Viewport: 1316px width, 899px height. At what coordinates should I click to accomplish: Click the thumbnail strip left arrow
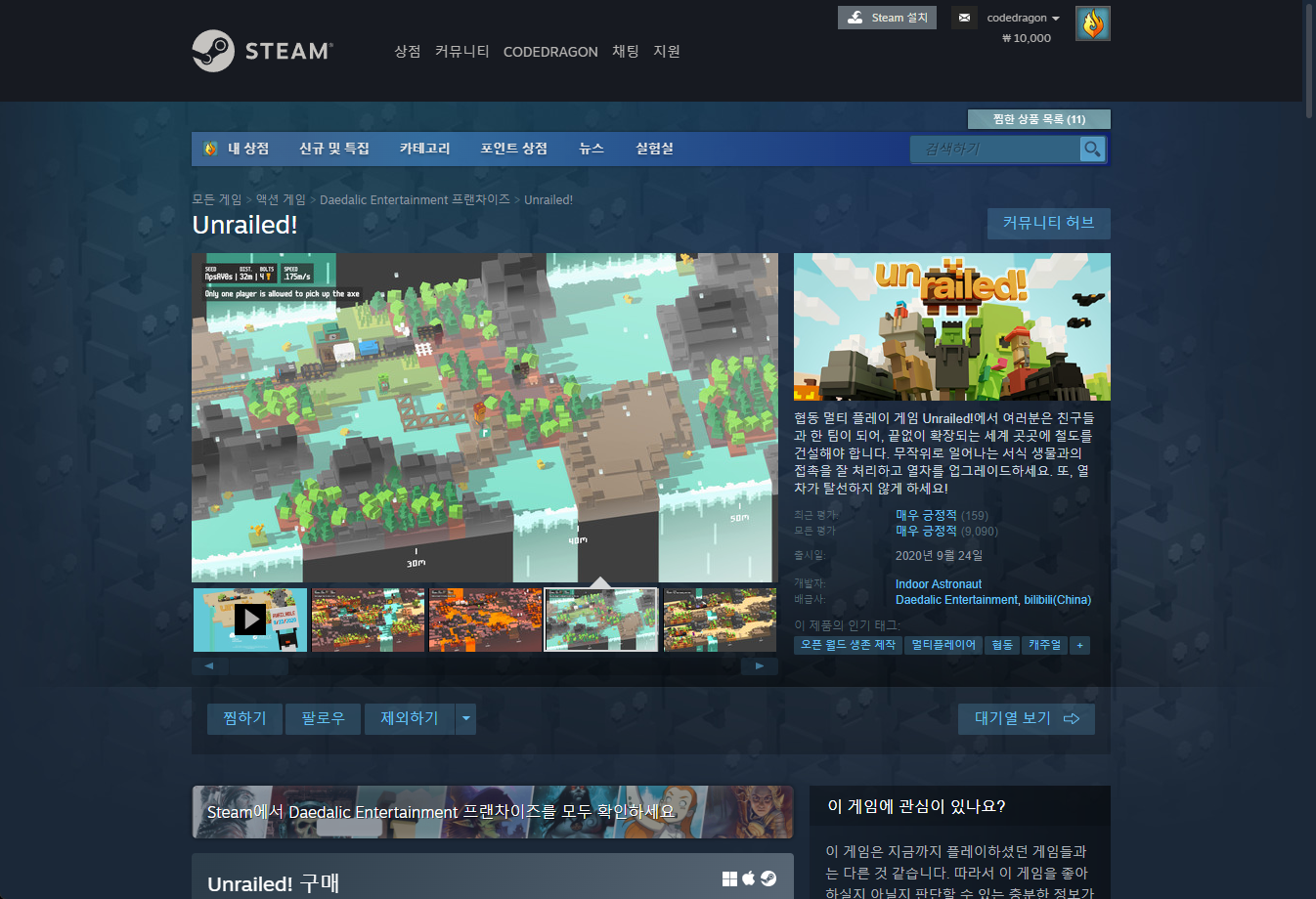[x=209, y=665]
